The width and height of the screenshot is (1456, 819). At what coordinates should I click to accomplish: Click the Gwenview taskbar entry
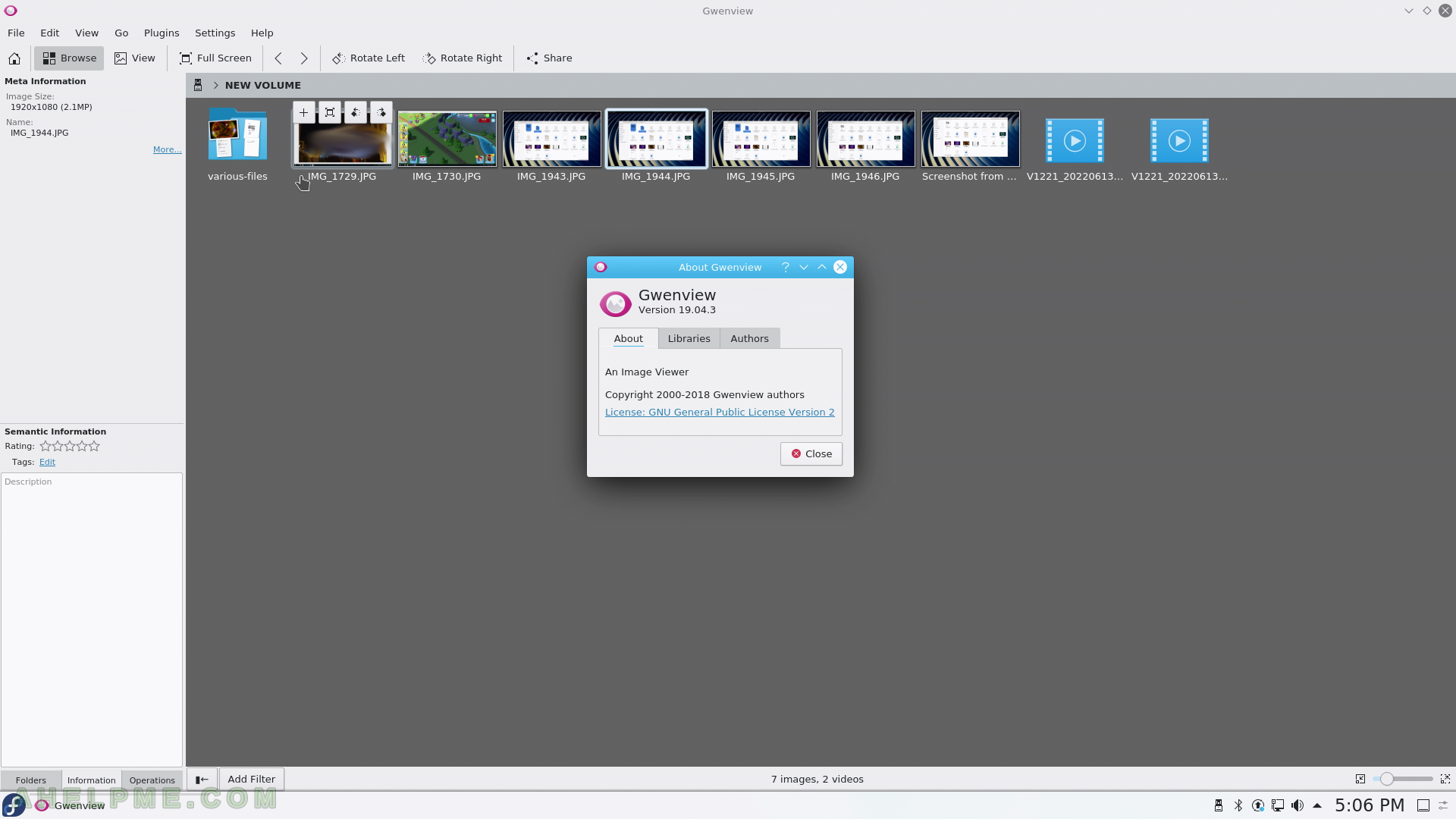coord(70,805)
